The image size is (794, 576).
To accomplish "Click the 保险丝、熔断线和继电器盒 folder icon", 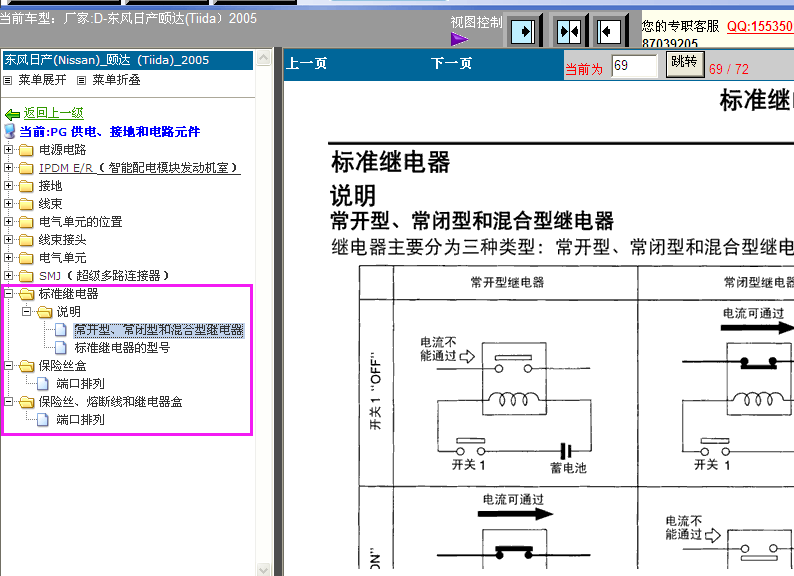I will click(26, 402).
